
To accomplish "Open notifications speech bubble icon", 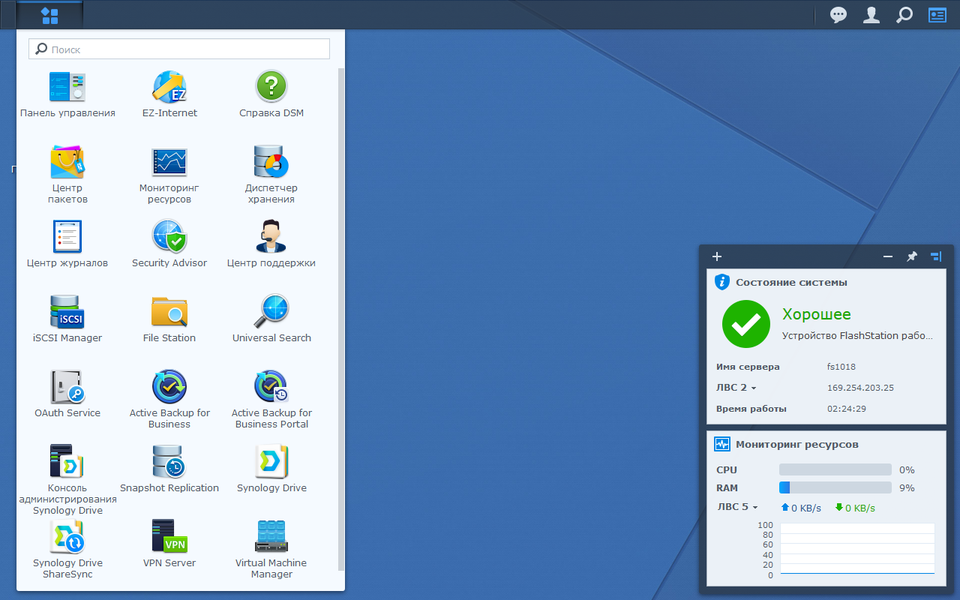I will click(838, 15).
